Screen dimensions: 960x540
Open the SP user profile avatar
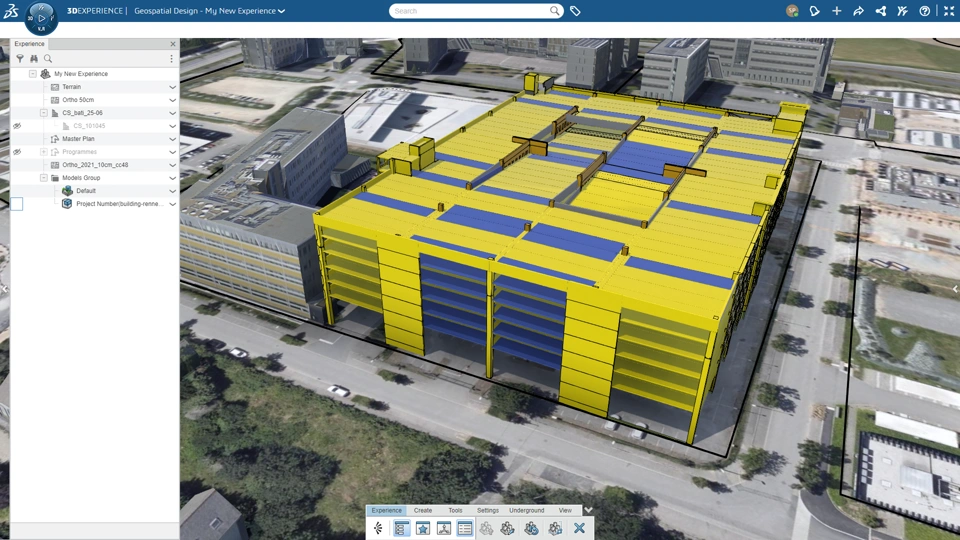pos(792,11)
